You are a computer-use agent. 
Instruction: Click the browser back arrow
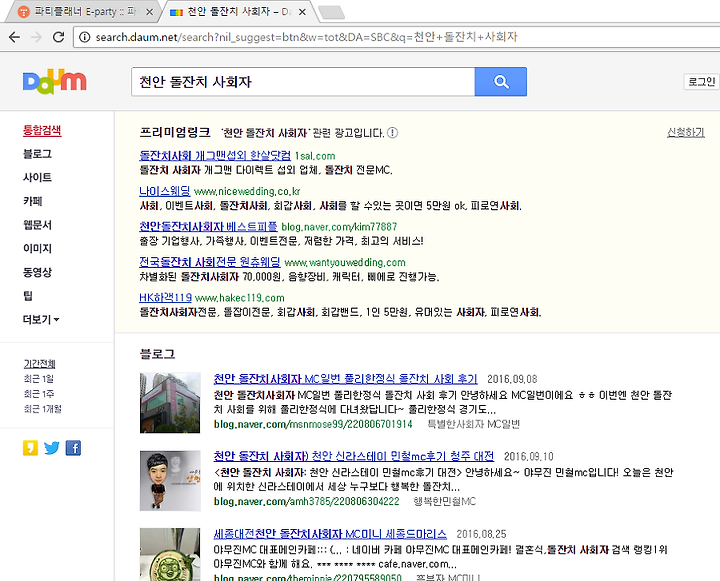[x=14, y=37]
